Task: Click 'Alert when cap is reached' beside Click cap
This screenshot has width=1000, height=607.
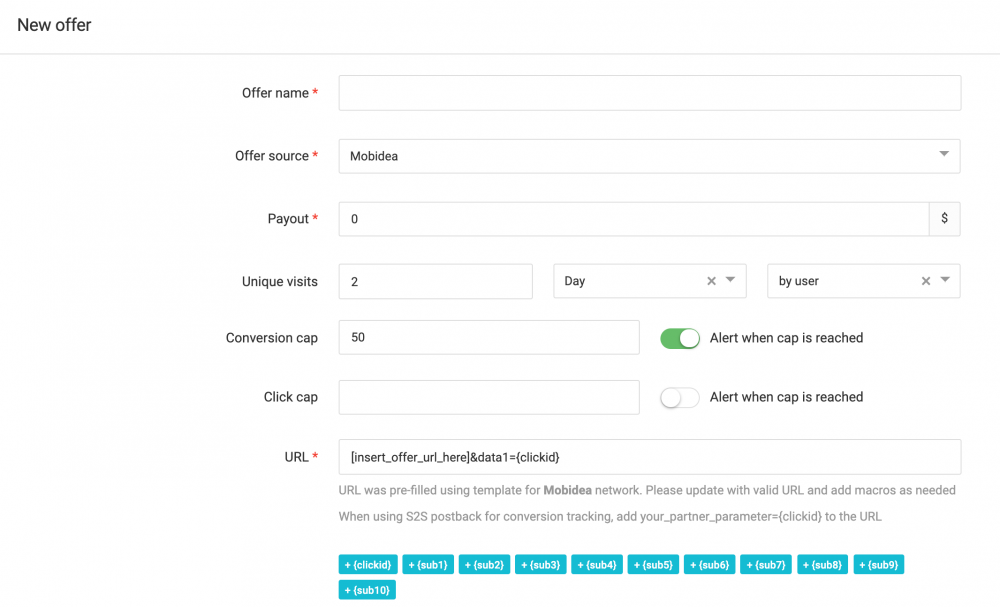Action: [x=786, y=397]
